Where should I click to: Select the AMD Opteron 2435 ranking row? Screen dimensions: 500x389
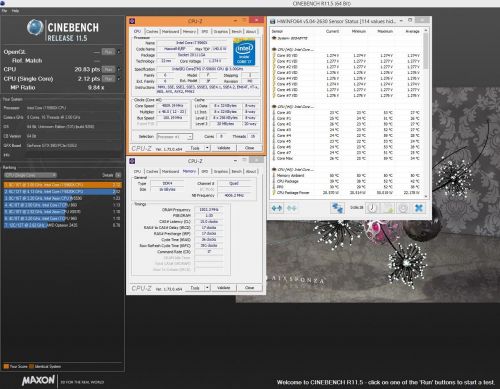[x=62, y=225]
